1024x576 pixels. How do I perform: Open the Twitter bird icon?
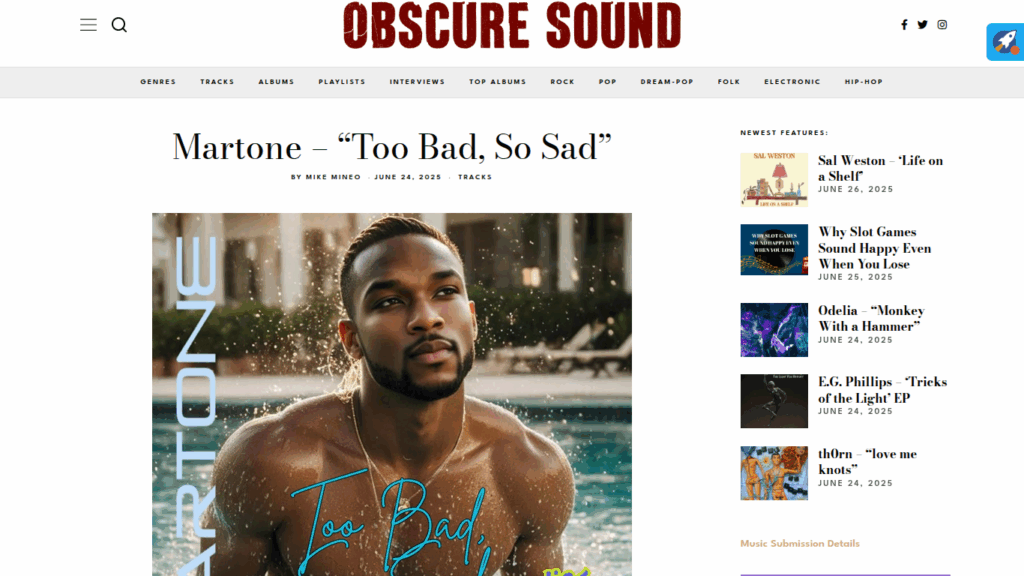point(922,25)
